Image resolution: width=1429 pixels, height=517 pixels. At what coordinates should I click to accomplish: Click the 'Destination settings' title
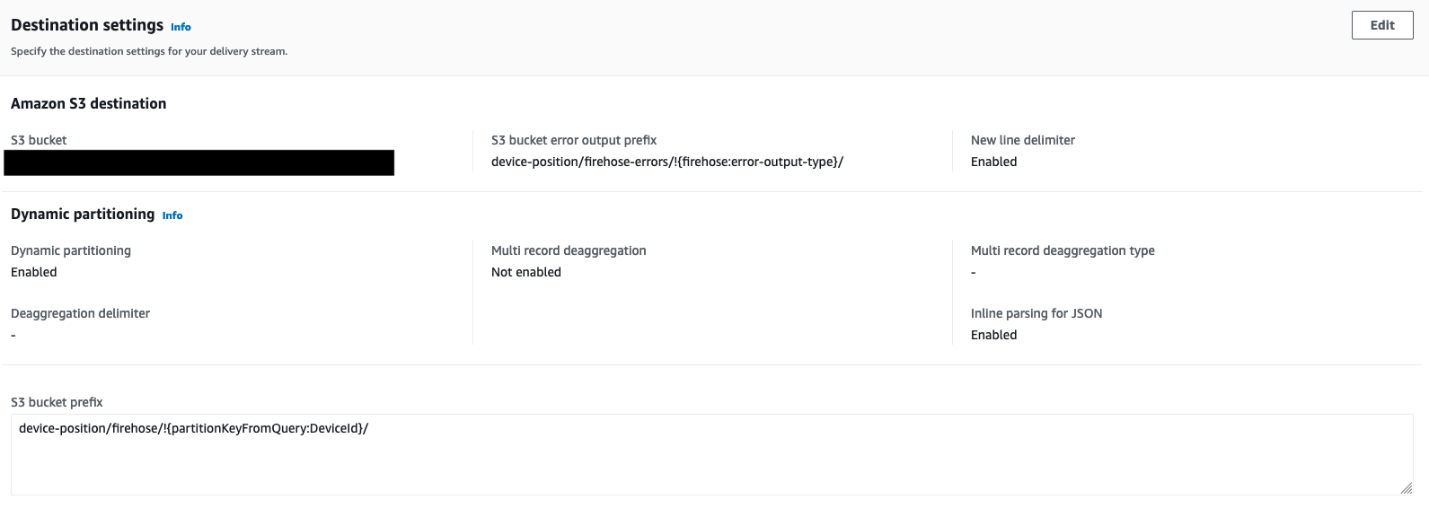[86, 26]
